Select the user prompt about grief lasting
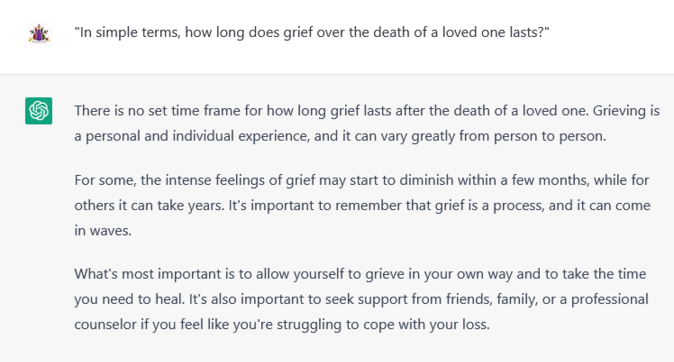The width and height of the screenshot is (674, 362). [312, 32]
